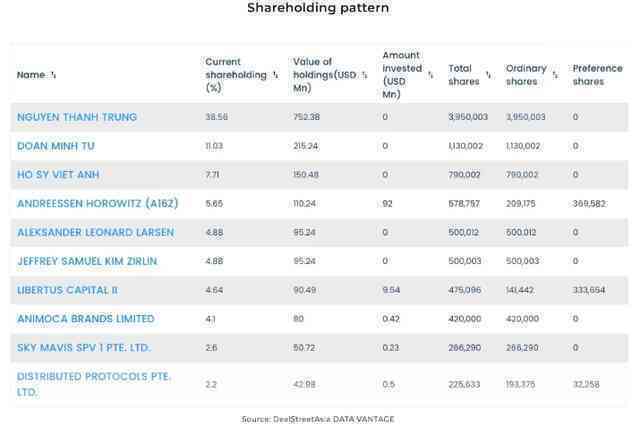Open LIBERTUS CAPITAL II link

tap(67, 290)
